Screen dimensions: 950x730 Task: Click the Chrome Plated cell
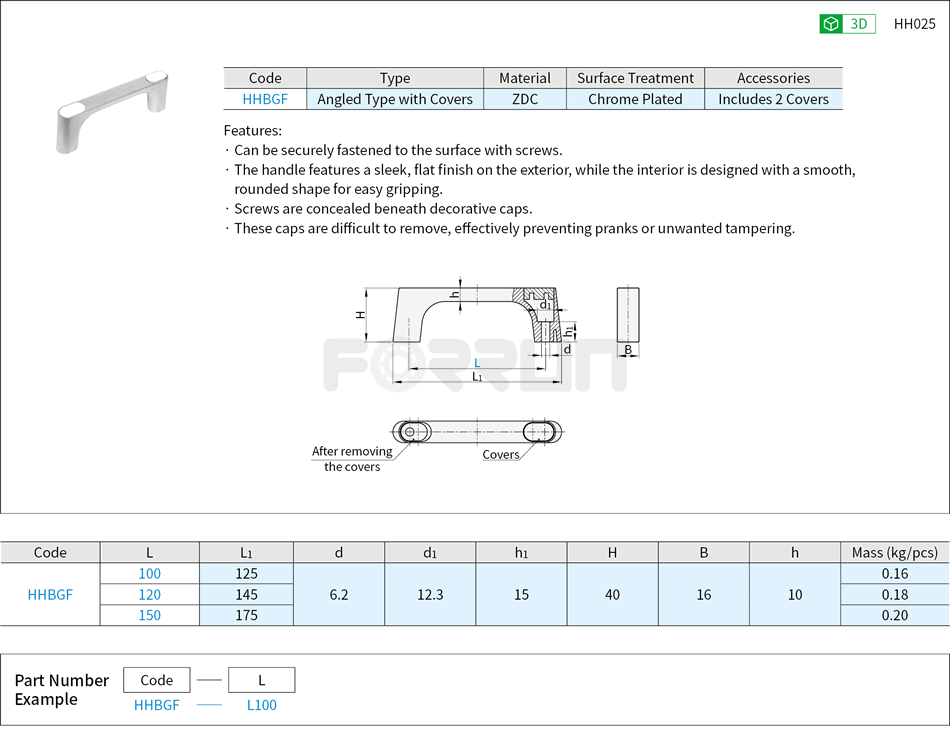pyautogui.click(x=635, y=99)
